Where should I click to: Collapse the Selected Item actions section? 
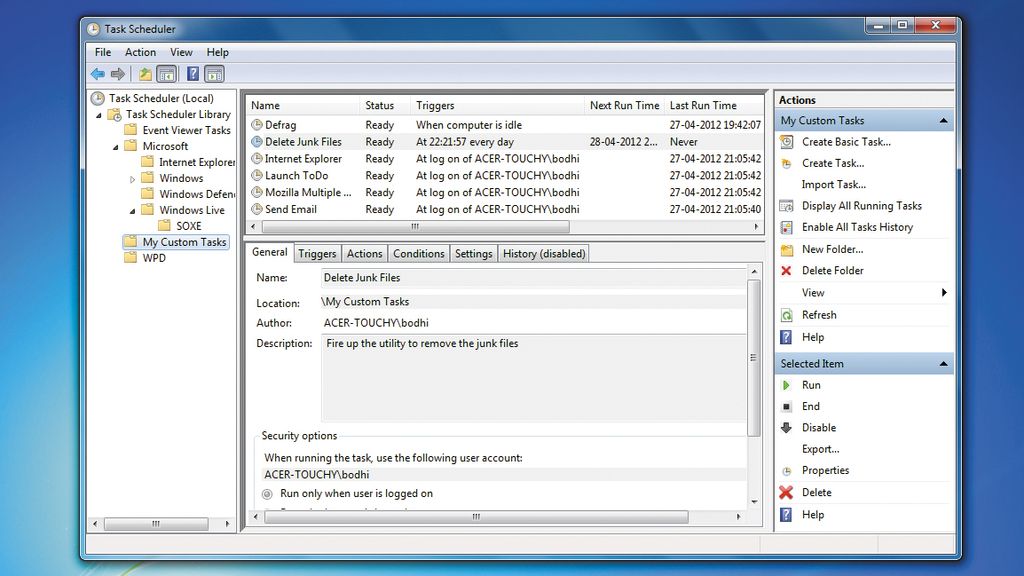tap(944, 363)
